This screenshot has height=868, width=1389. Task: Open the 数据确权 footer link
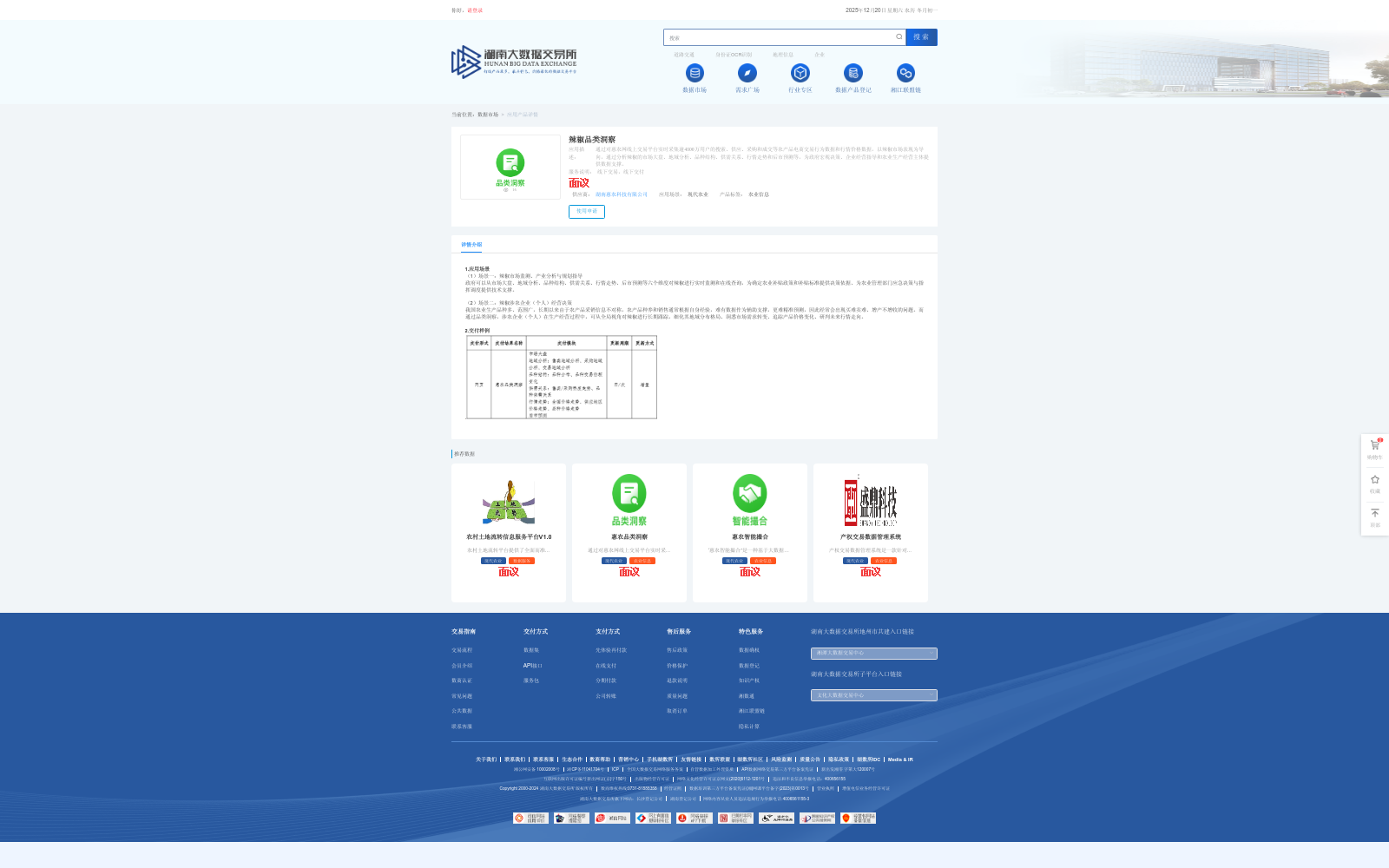(749, 650)
